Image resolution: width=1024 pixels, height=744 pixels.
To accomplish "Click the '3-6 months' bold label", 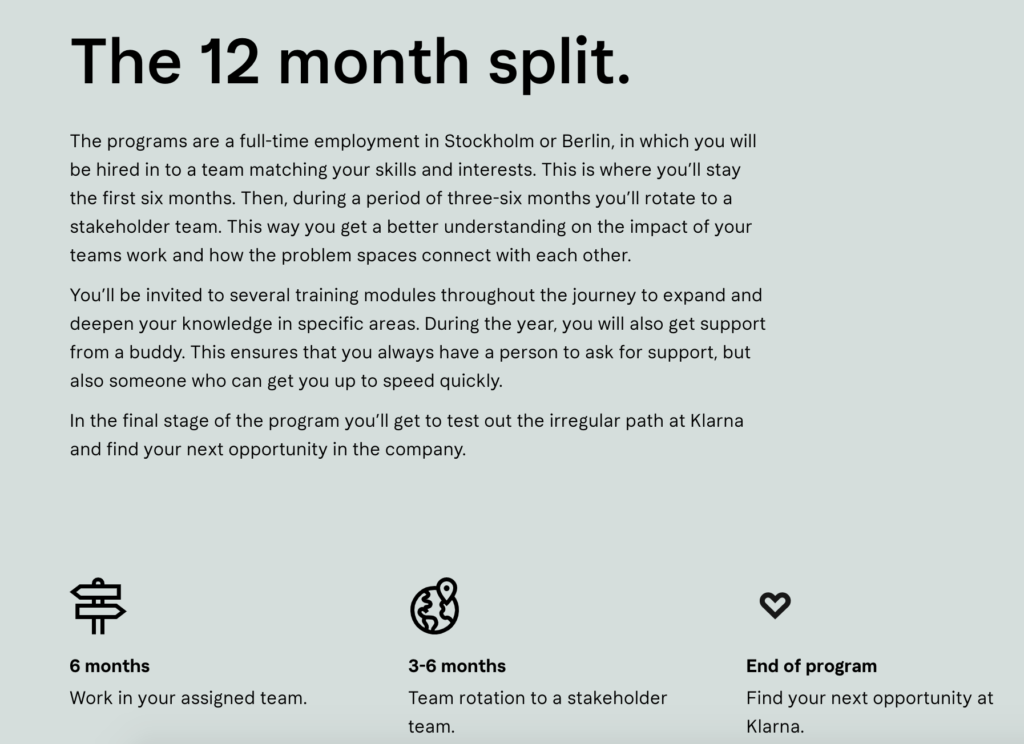I will (x=457, y=666).
